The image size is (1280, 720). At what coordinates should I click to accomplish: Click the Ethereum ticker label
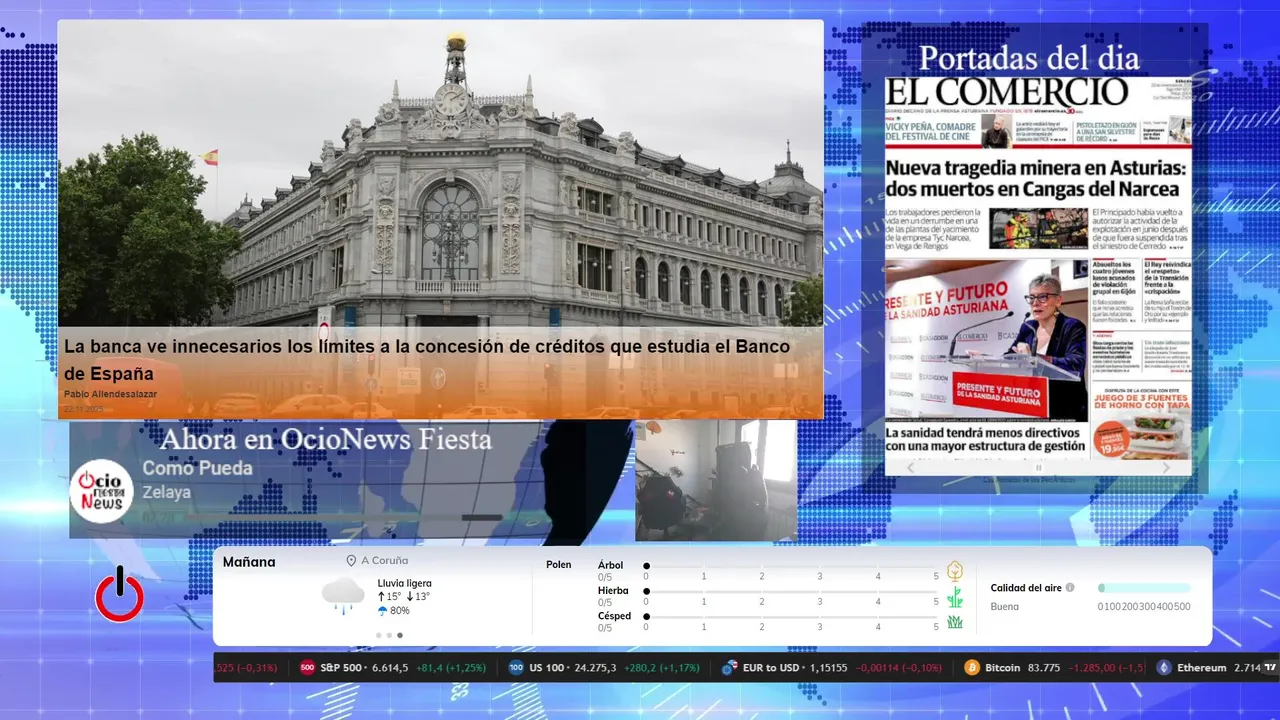(1202, 668)
